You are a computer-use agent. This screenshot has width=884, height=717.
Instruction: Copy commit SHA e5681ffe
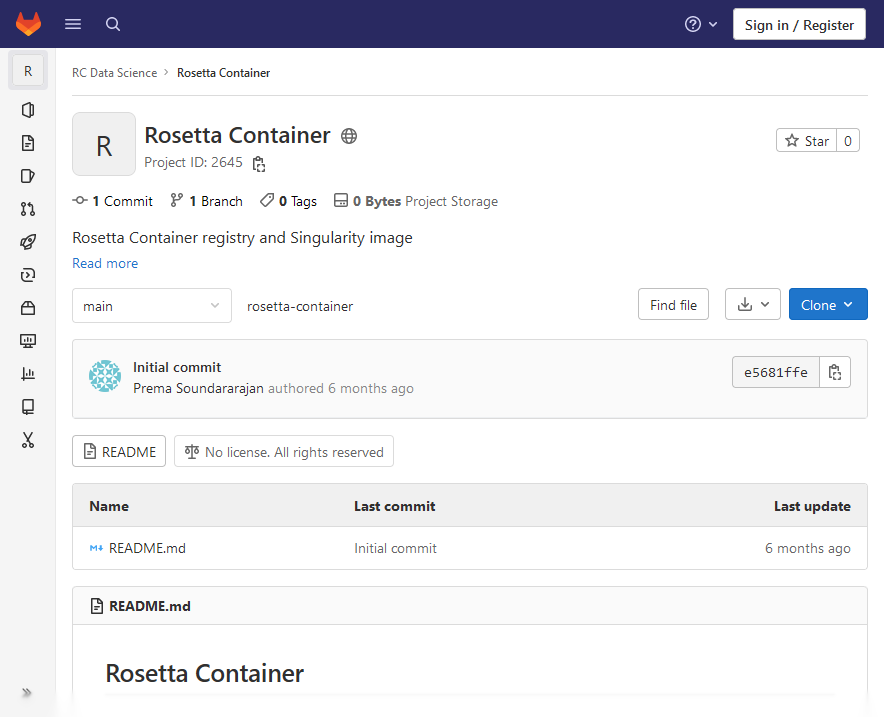click(835, 373)
